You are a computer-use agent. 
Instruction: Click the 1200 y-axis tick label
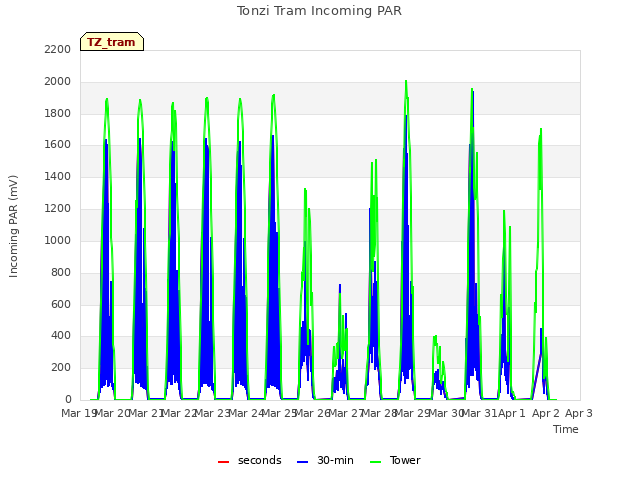pyautogui.click(x=58, y=209)
